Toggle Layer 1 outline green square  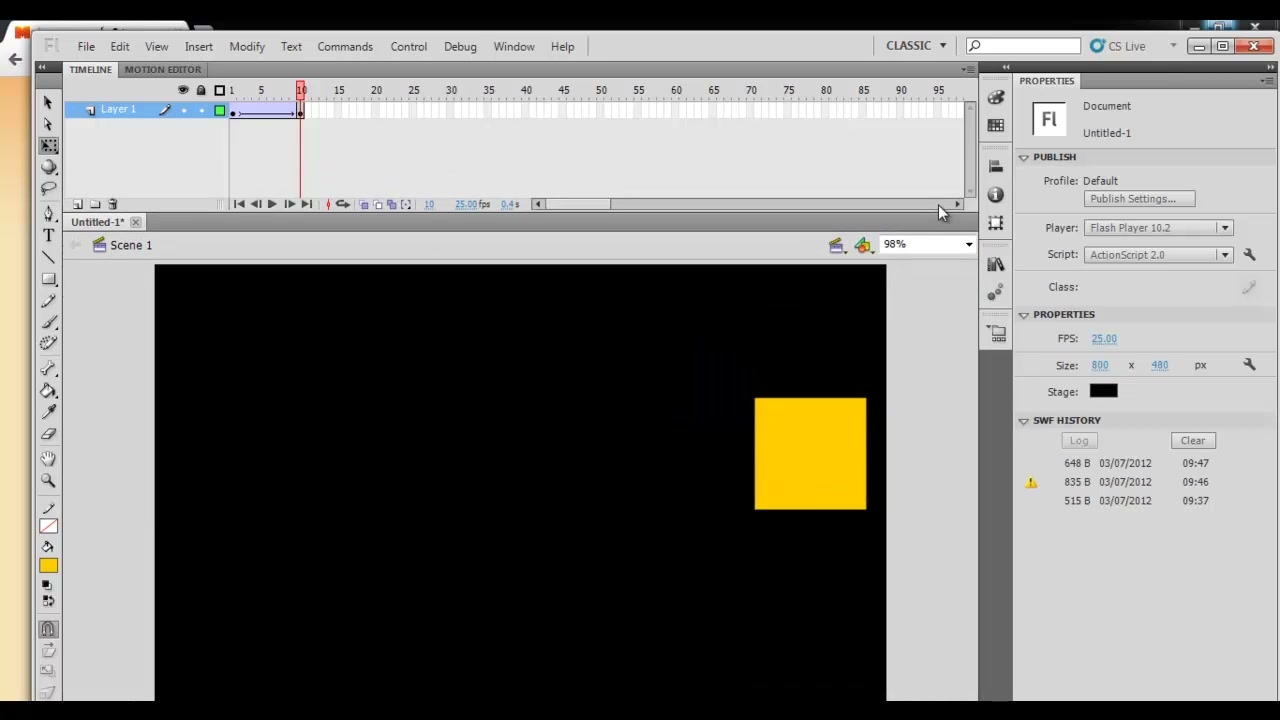[220, 110]
